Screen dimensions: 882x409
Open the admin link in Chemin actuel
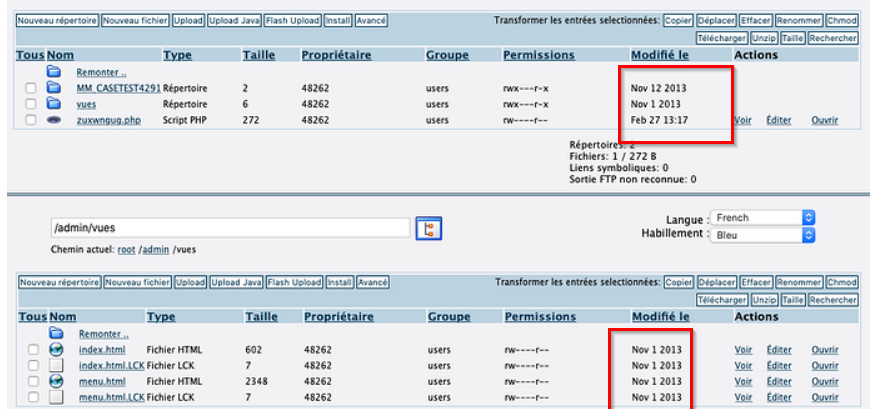click(155, 249)
